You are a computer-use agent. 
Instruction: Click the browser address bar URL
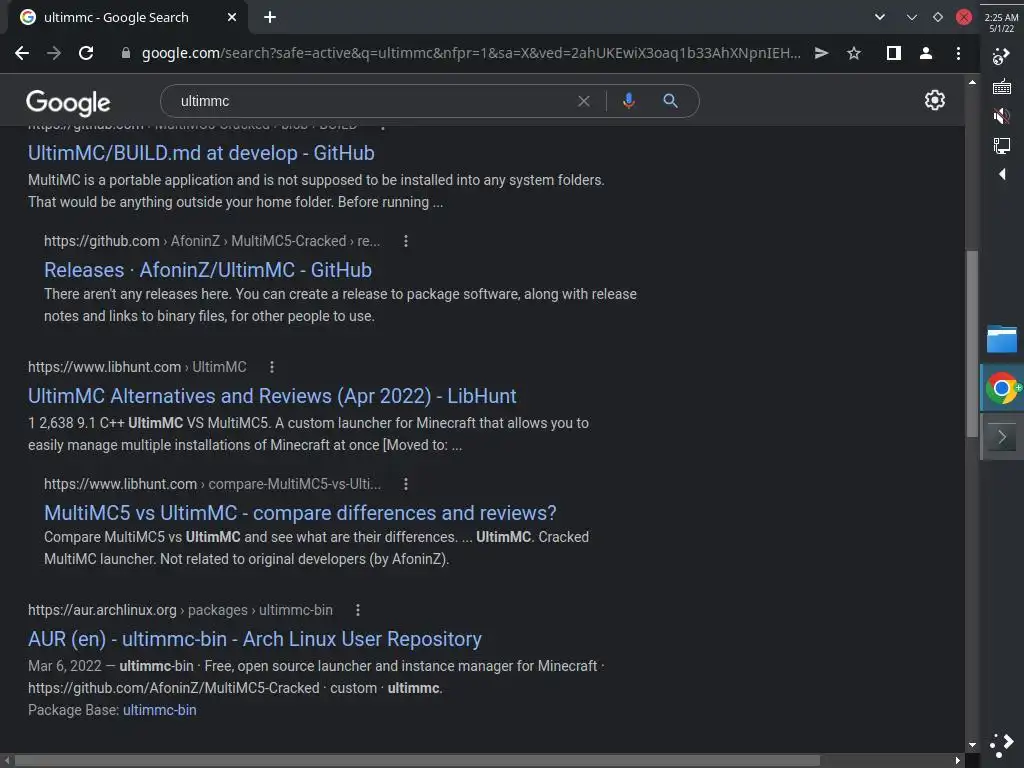[x=471, y=54]
